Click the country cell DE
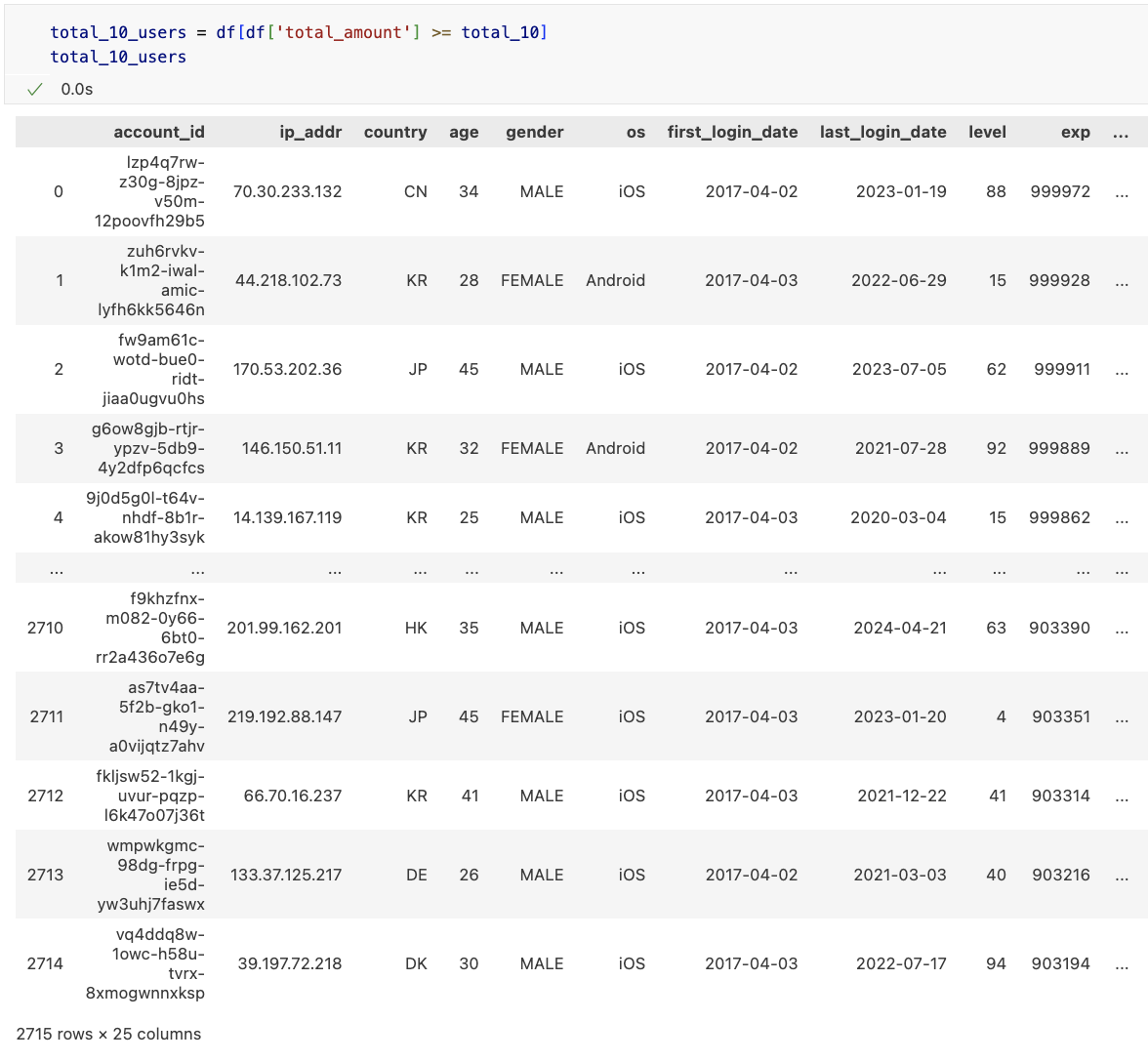1148x1062 pixels. coord(417,875)
